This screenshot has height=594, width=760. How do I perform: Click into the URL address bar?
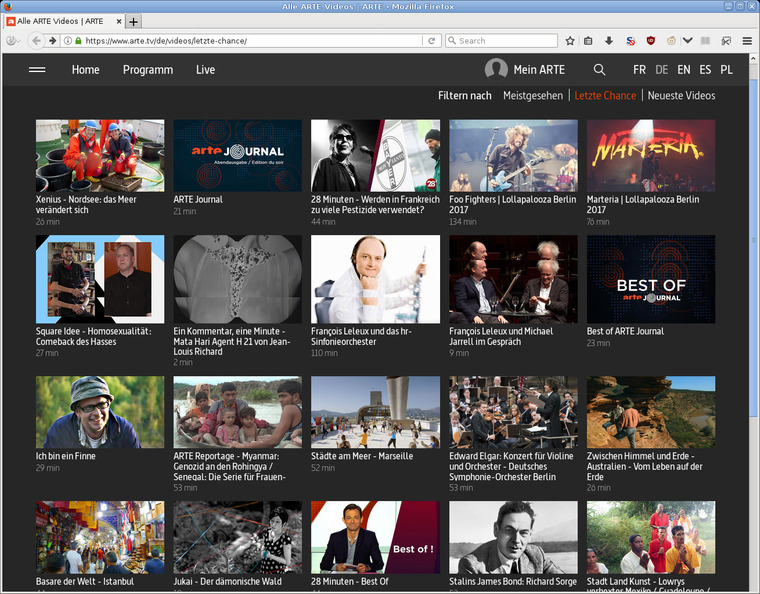[252, 41]
